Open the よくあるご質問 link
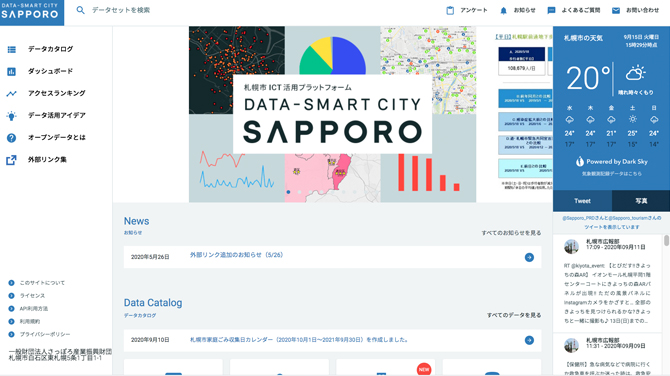Screen dimensions: 670x376 pos(581,10)
